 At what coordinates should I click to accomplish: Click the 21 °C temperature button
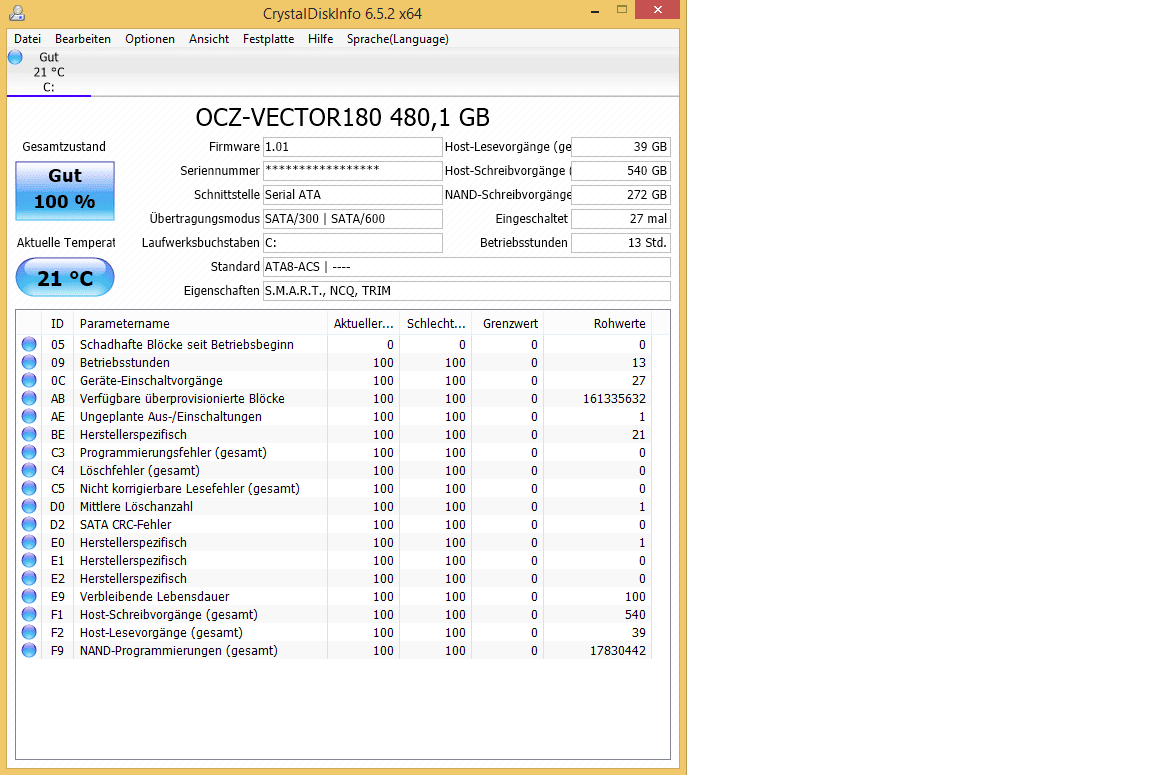(65, 278)
